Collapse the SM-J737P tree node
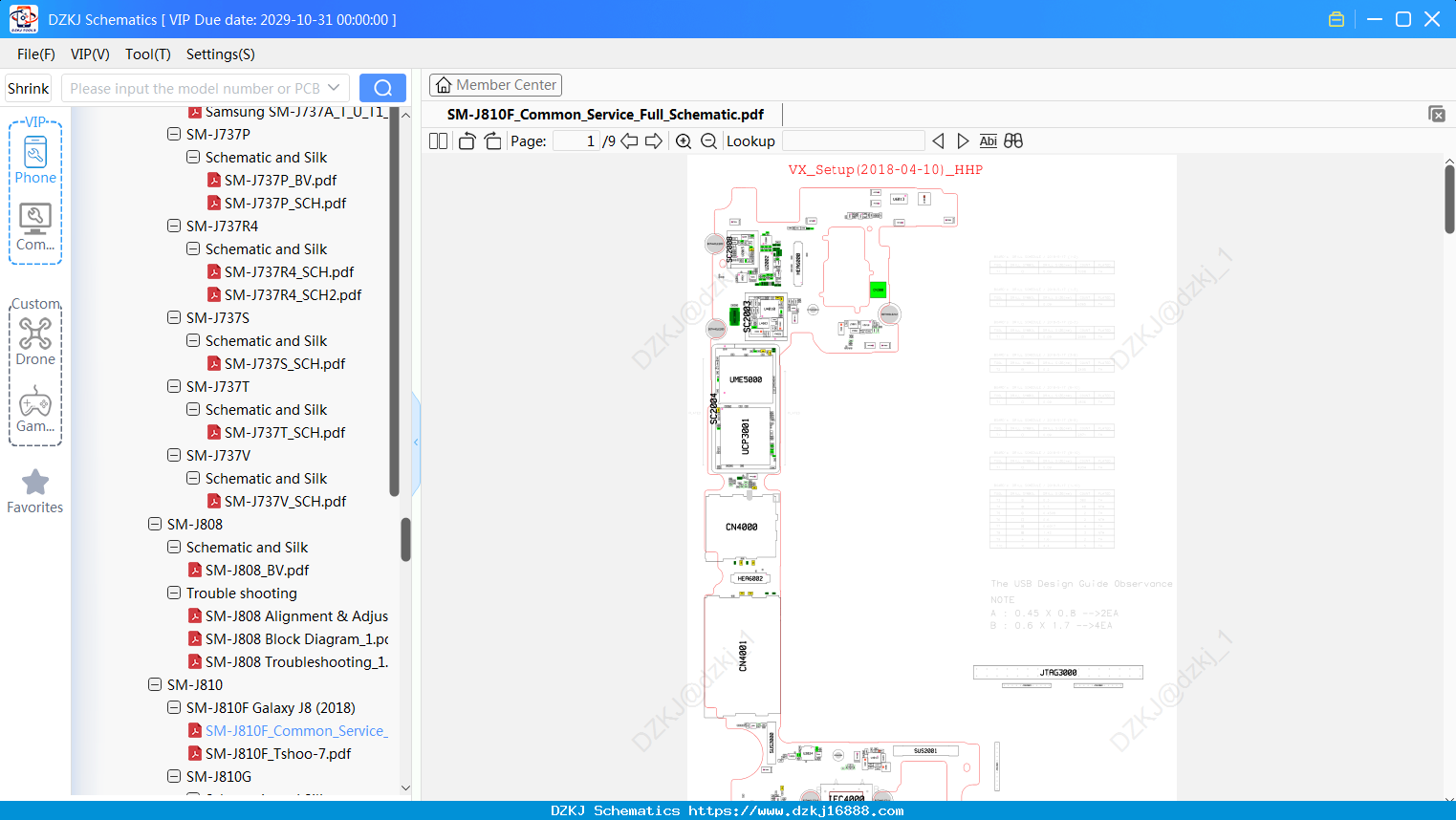 [174, 135]
